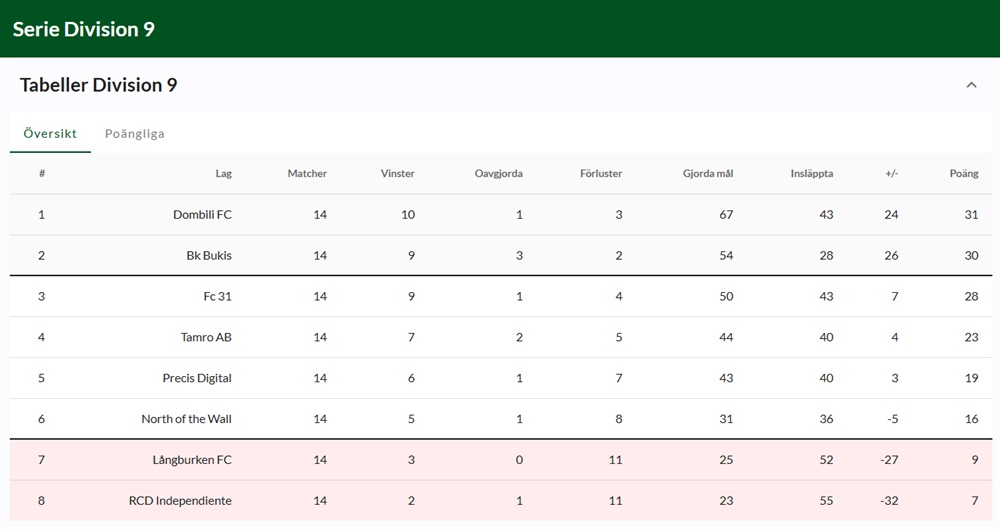Click the Poäng column header
This screenshot has width=1000, height=529.
point(963,174)
